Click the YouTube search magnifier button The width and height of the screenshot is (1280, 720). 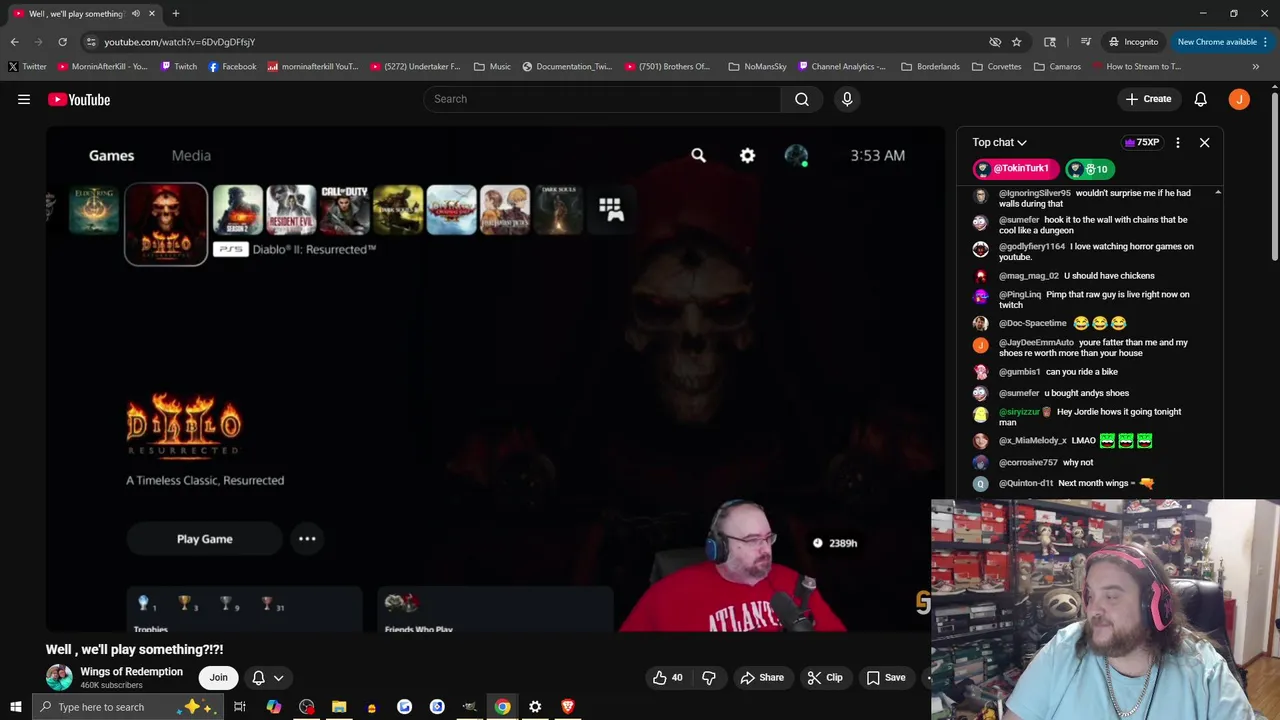pos(802,99)
